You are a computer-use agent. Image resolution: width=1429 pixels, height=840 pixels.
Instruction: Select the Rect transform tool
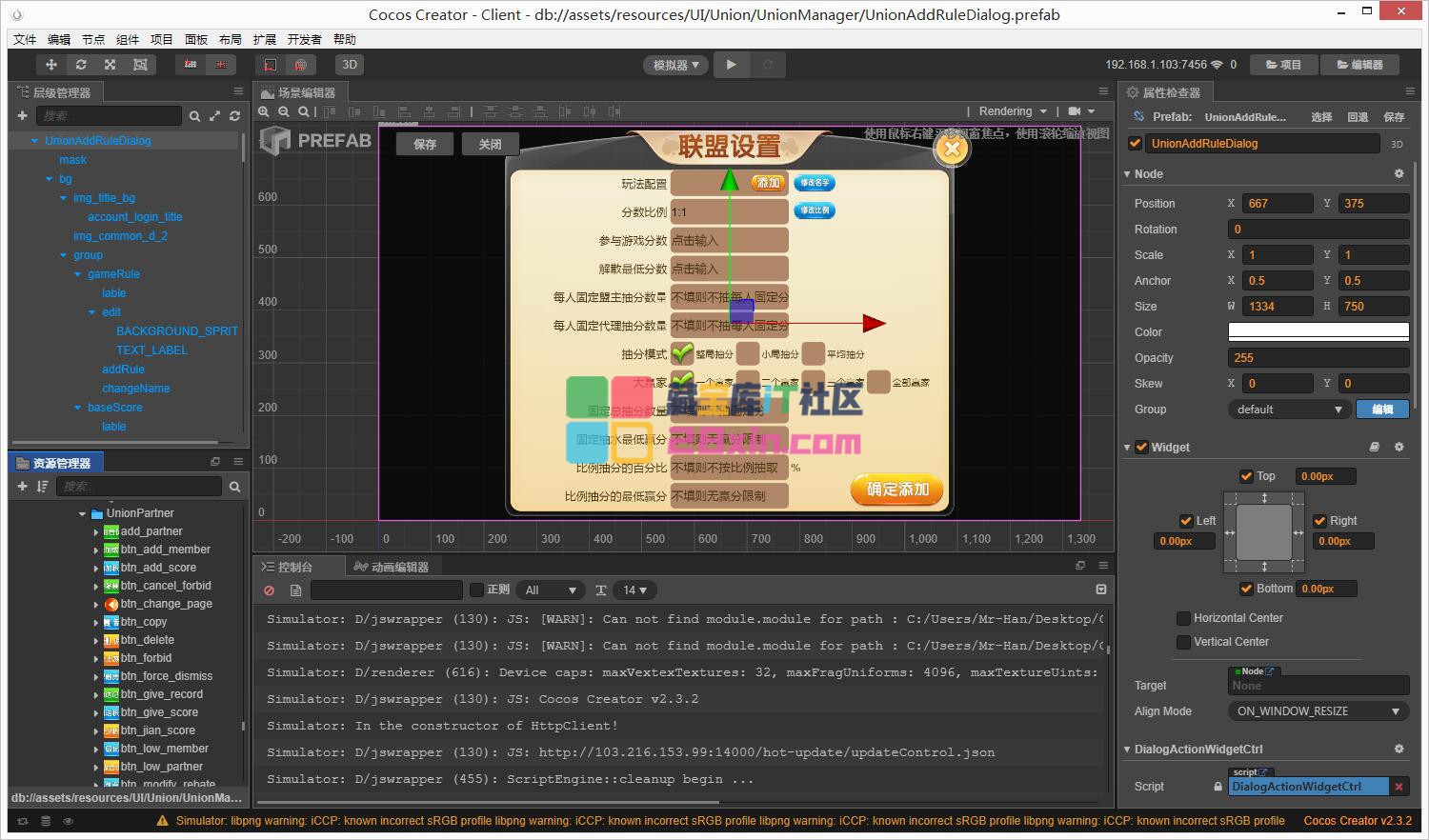point(140,65)
